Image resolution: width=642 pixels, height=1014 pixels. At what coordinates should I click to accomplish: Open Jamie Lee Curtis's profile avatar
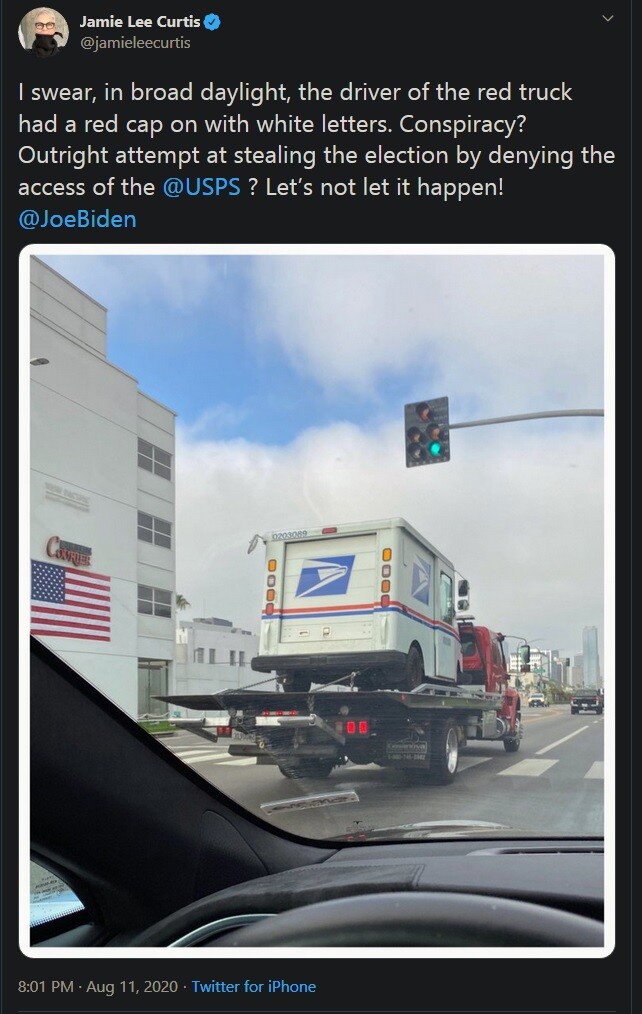43,32
